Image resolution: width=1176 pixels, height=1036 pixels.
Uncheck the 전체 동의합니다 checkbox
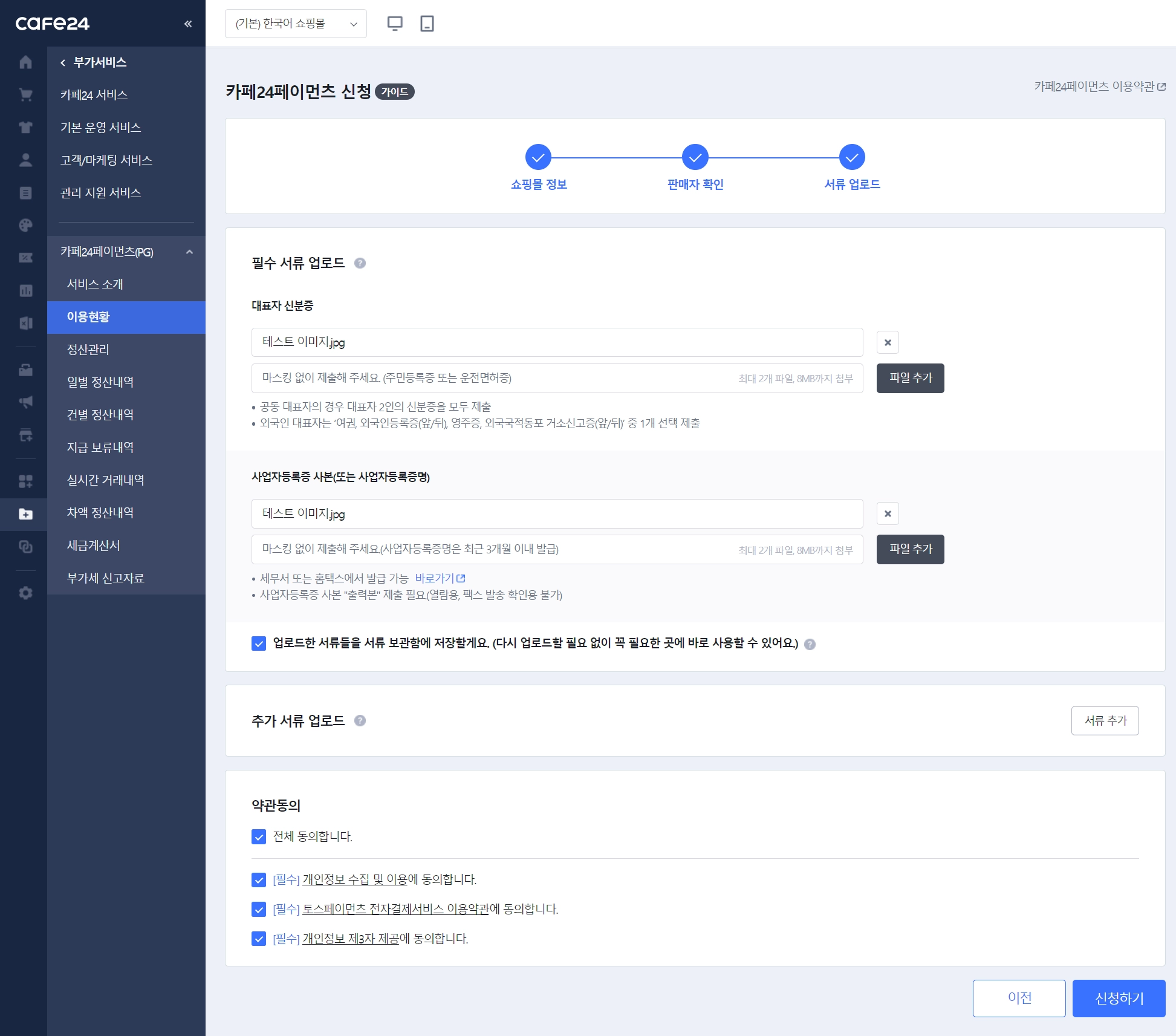259,837
